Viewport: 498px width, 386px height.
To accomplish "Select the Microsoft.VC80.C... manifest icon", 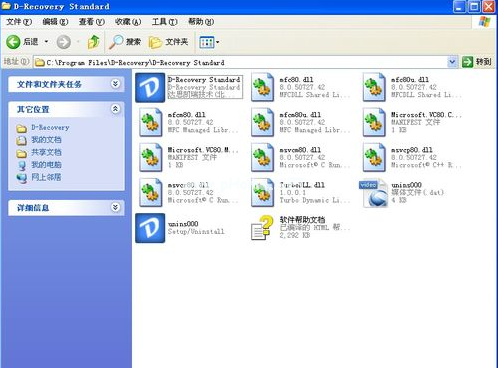I will tap(374, 122).
